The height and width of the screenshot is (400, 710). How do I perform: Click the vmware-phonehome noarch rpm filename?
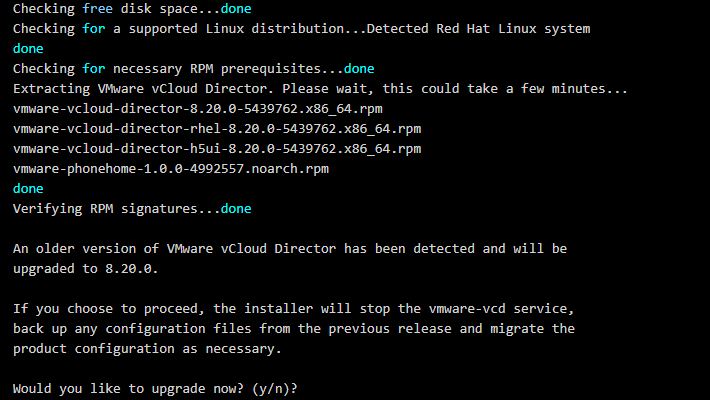click(x=171, y=168)
